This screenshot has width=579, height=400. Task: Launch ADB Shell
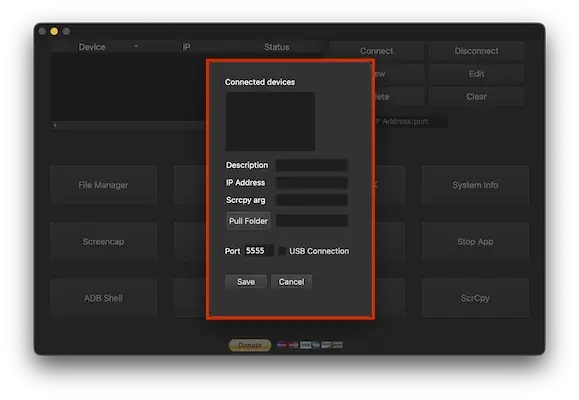point(103,298)
